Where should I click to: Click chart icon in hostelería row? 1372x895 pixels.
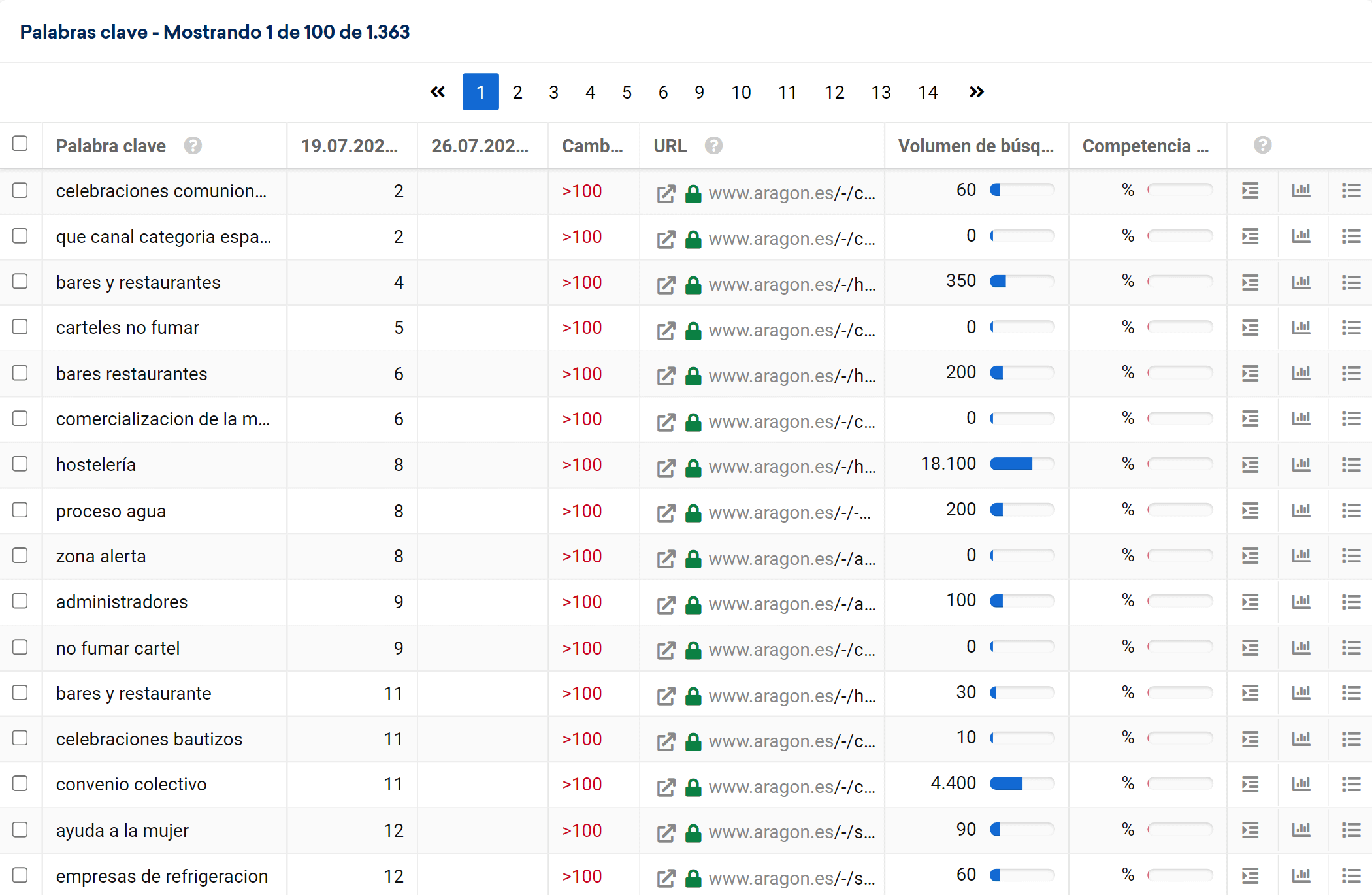coord(1301,464)
